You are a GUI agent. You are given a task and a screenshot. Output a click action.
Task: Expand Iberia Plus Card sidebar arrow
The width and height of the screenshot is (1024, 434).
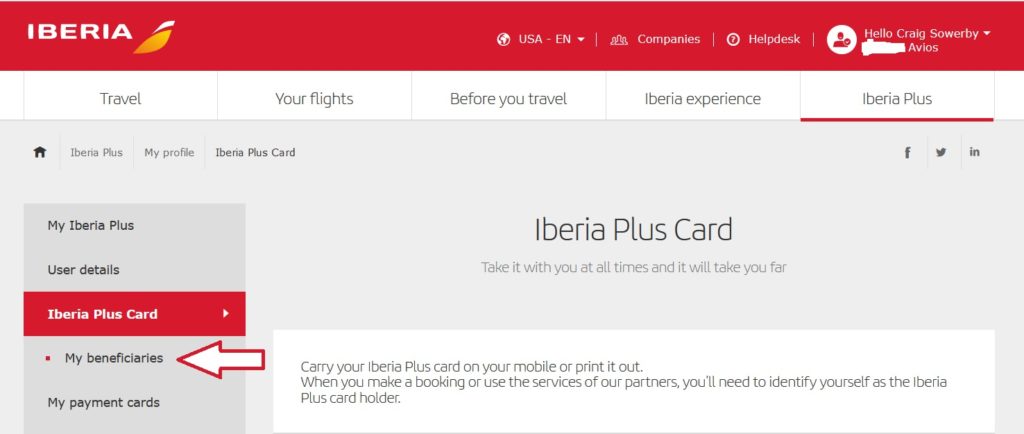(226, 314)
